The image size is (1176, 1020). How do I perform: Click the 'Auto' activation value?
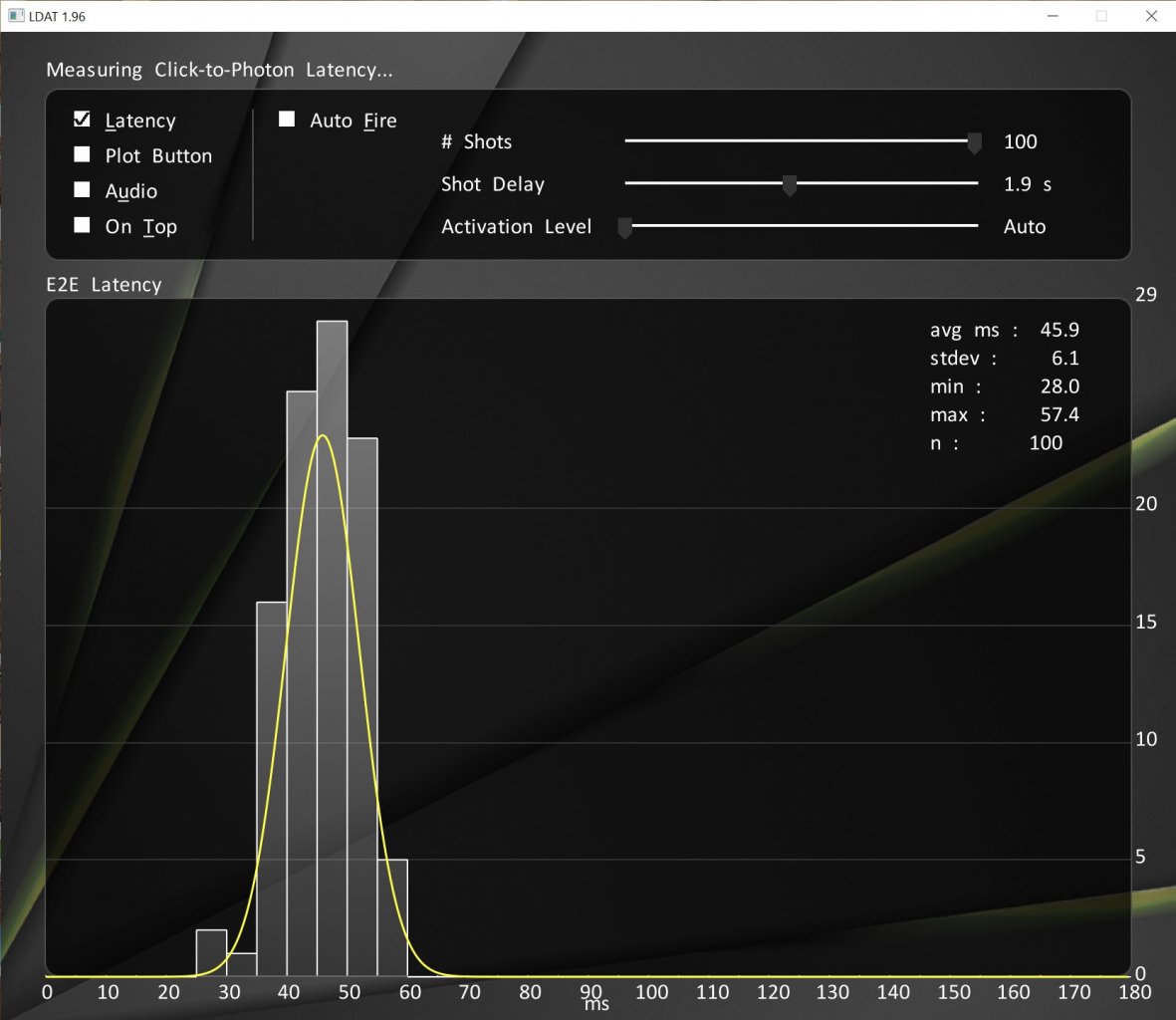[1025, 226]
